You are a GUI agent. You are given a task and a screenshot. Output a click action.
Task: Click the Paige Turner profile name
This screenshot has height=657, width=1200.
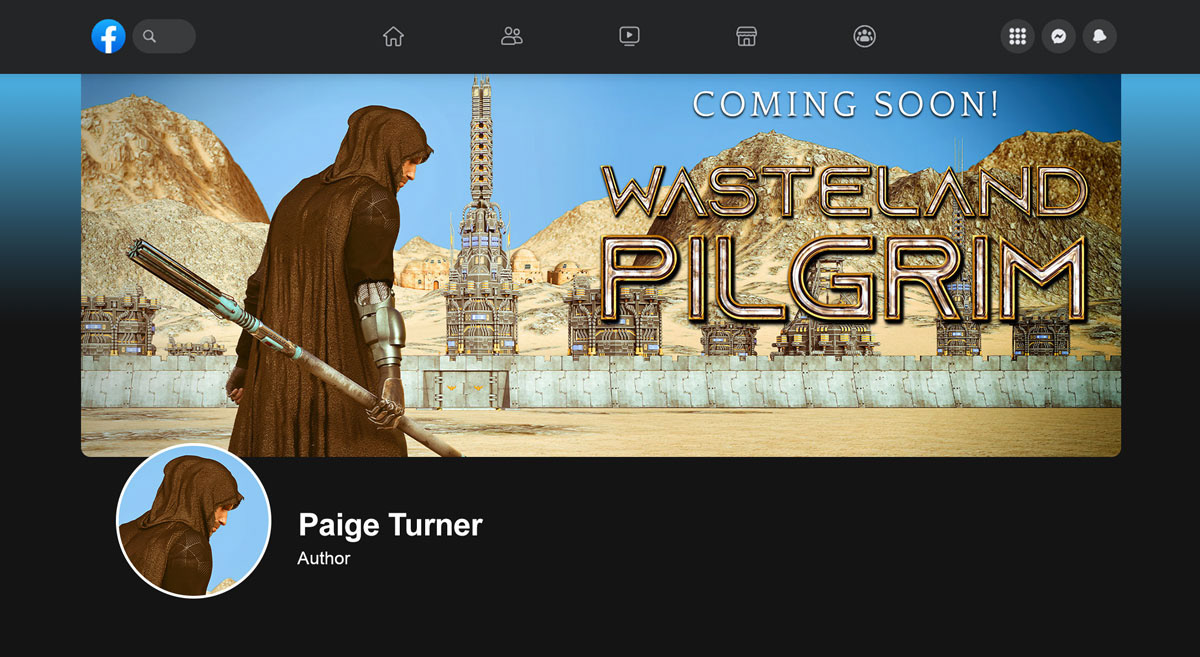coord(390,525)
